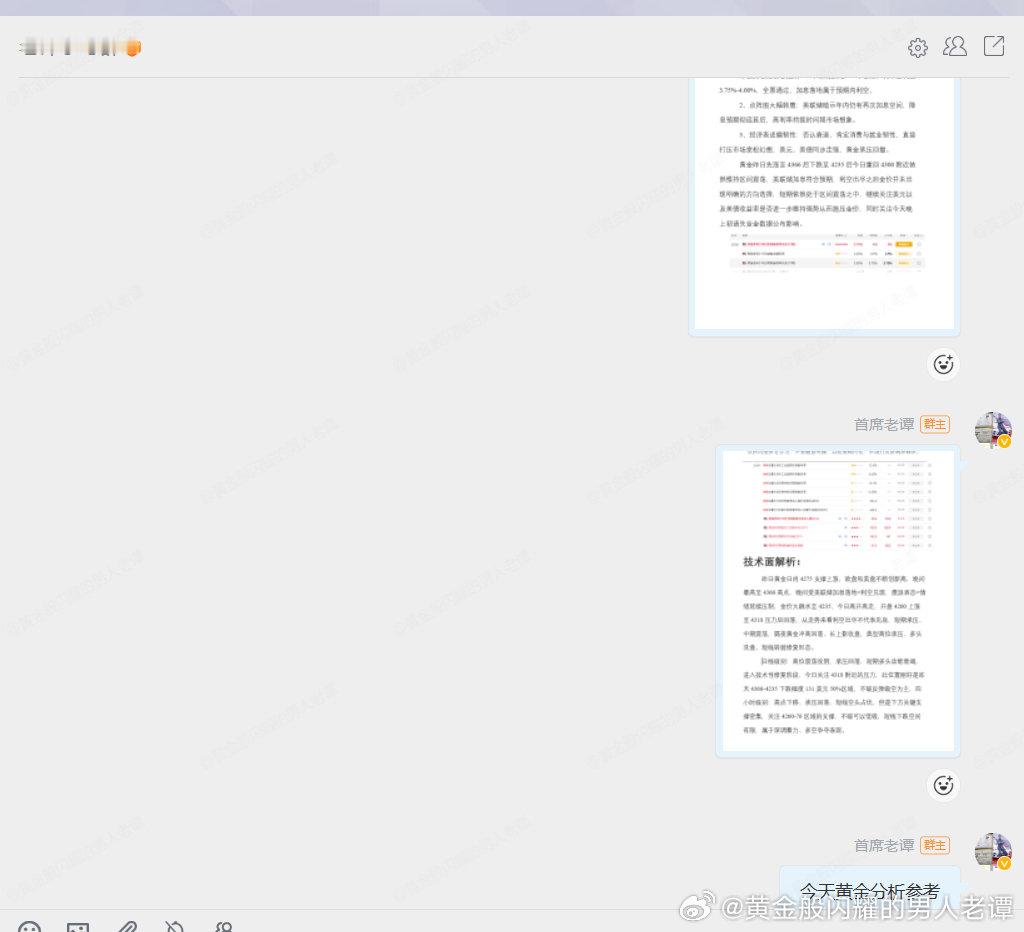This screenshot has height=932, width=1024.
Task: Open 首席老谭 avatar beside 技术面解析 image
Action: [993, 429]
